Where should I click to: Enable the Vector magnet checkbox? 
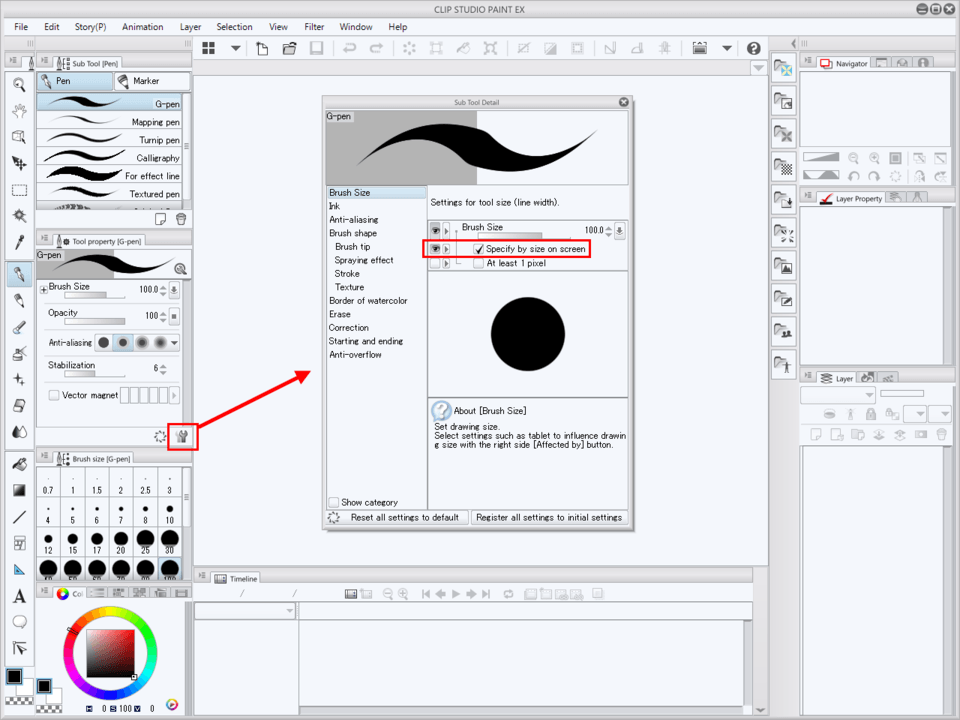54,395
